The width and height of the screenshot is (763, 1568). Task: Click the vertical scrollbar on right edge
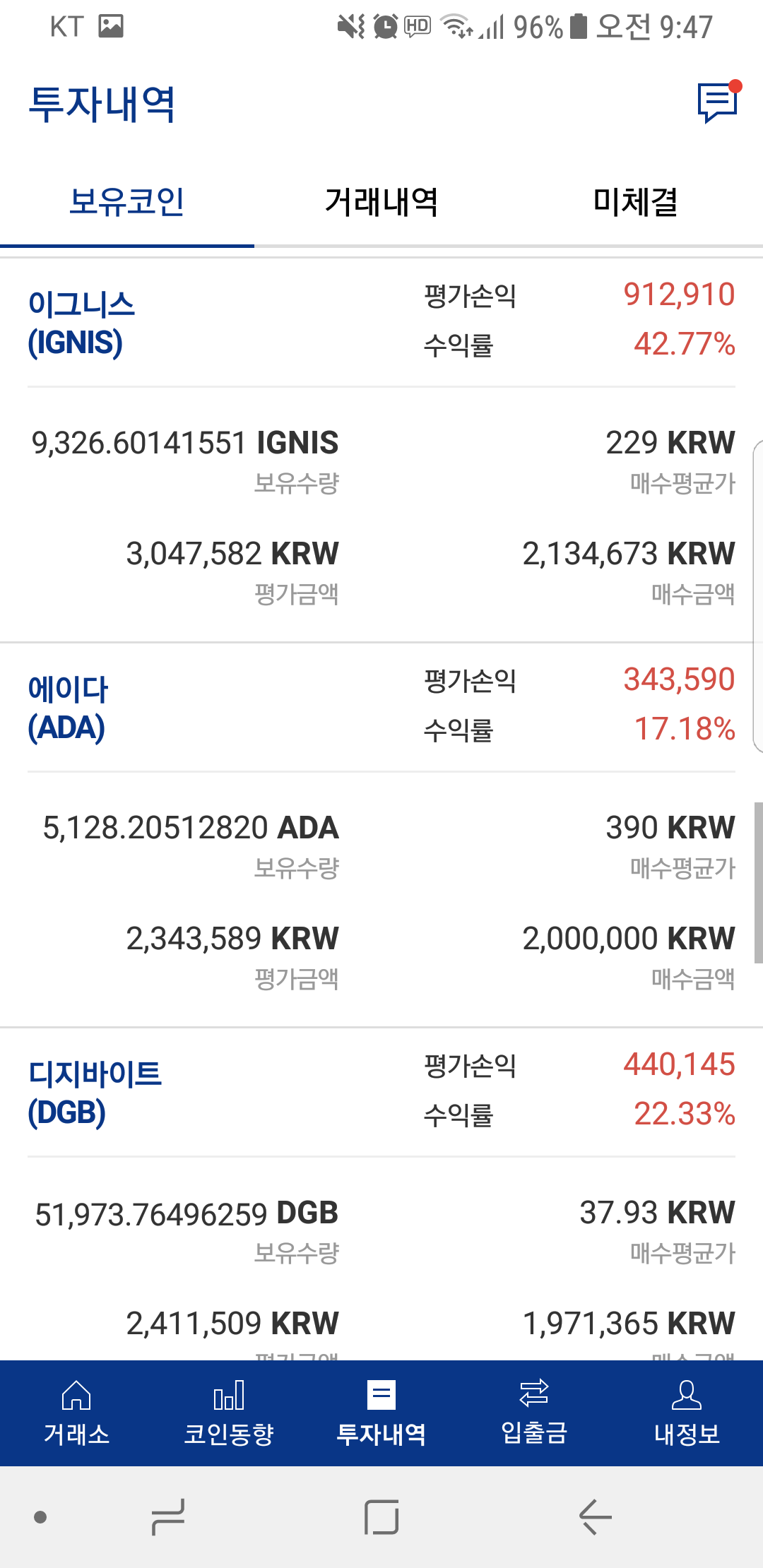pos(758,882)
